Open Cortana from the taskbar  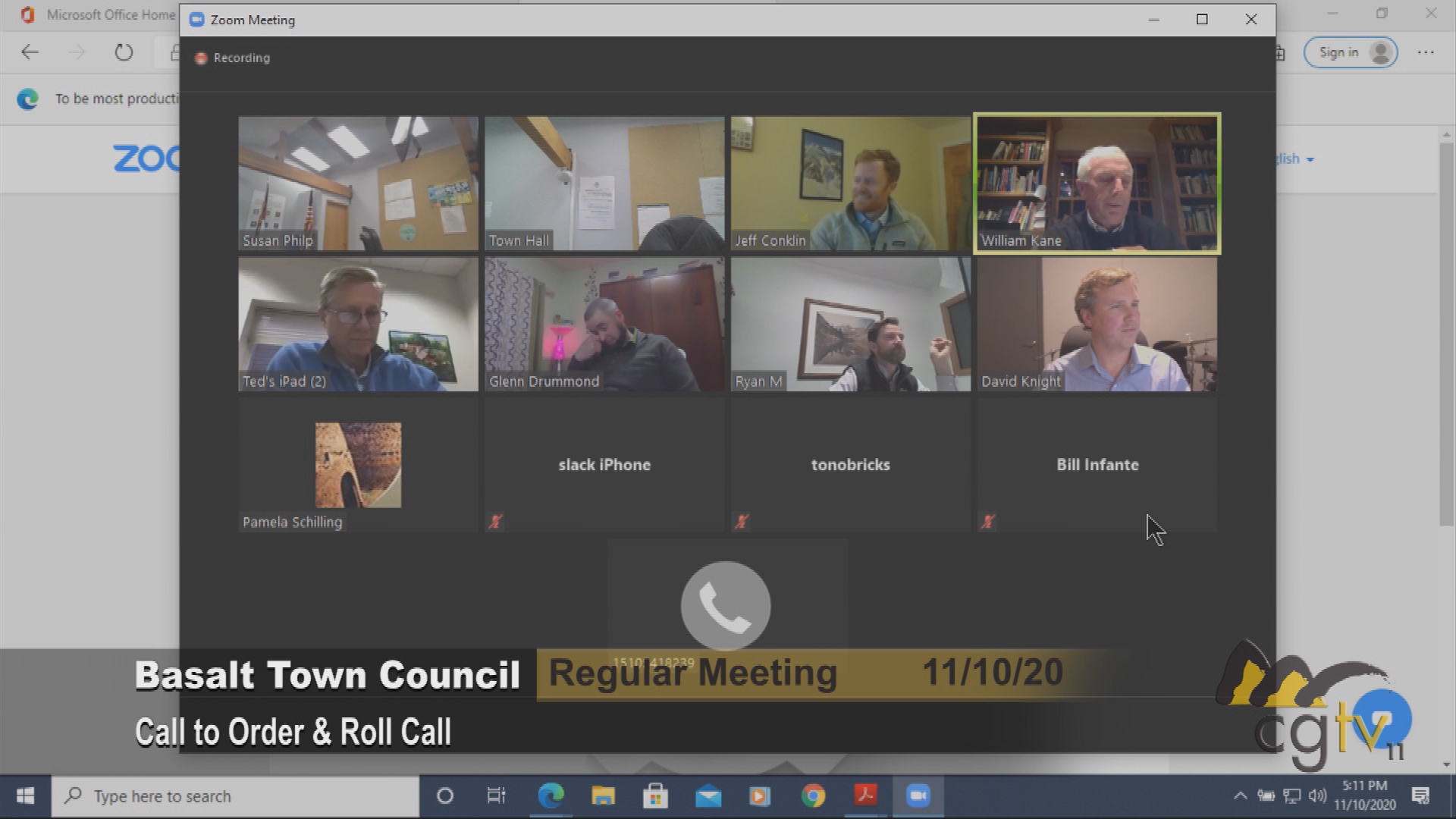click(x=445, y=796)
